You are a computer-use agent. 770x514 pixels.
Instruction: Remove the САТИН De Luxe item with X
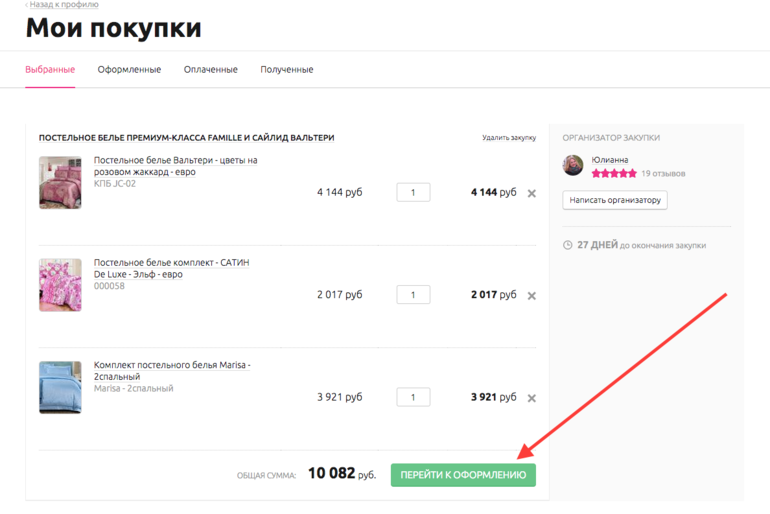point(531,296)
